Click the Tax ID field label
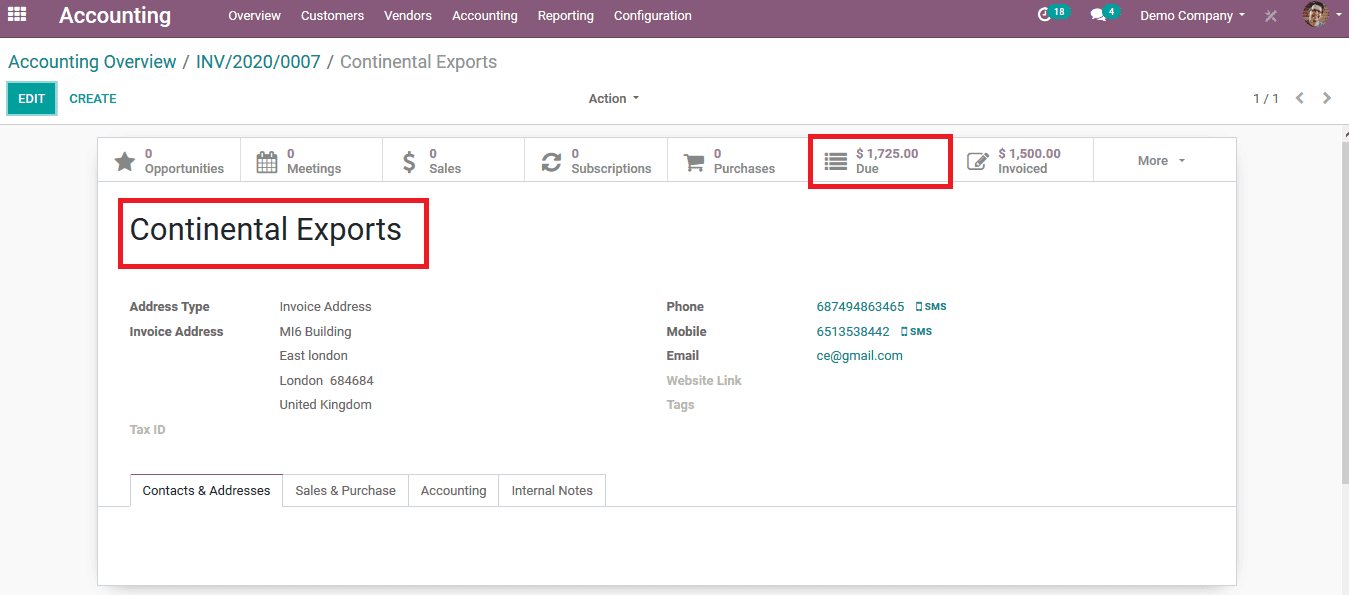 148,430
